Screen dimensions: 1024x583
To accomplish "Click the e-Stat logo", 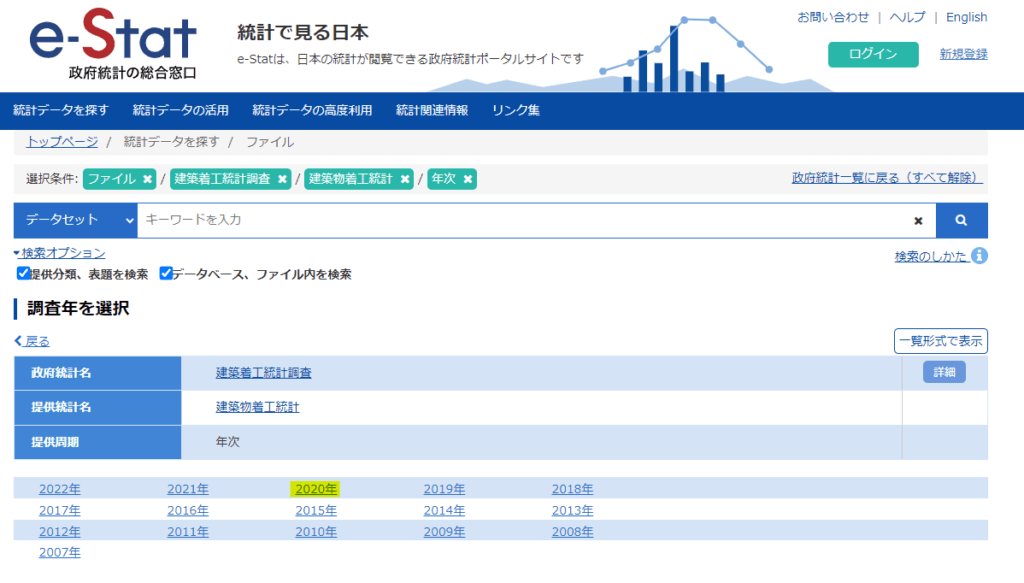I will point(112,44).
